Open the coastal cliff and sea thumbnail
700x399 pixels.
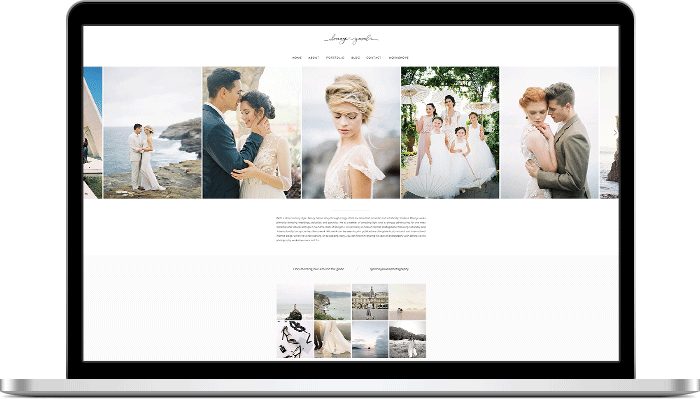pos(332,302)
